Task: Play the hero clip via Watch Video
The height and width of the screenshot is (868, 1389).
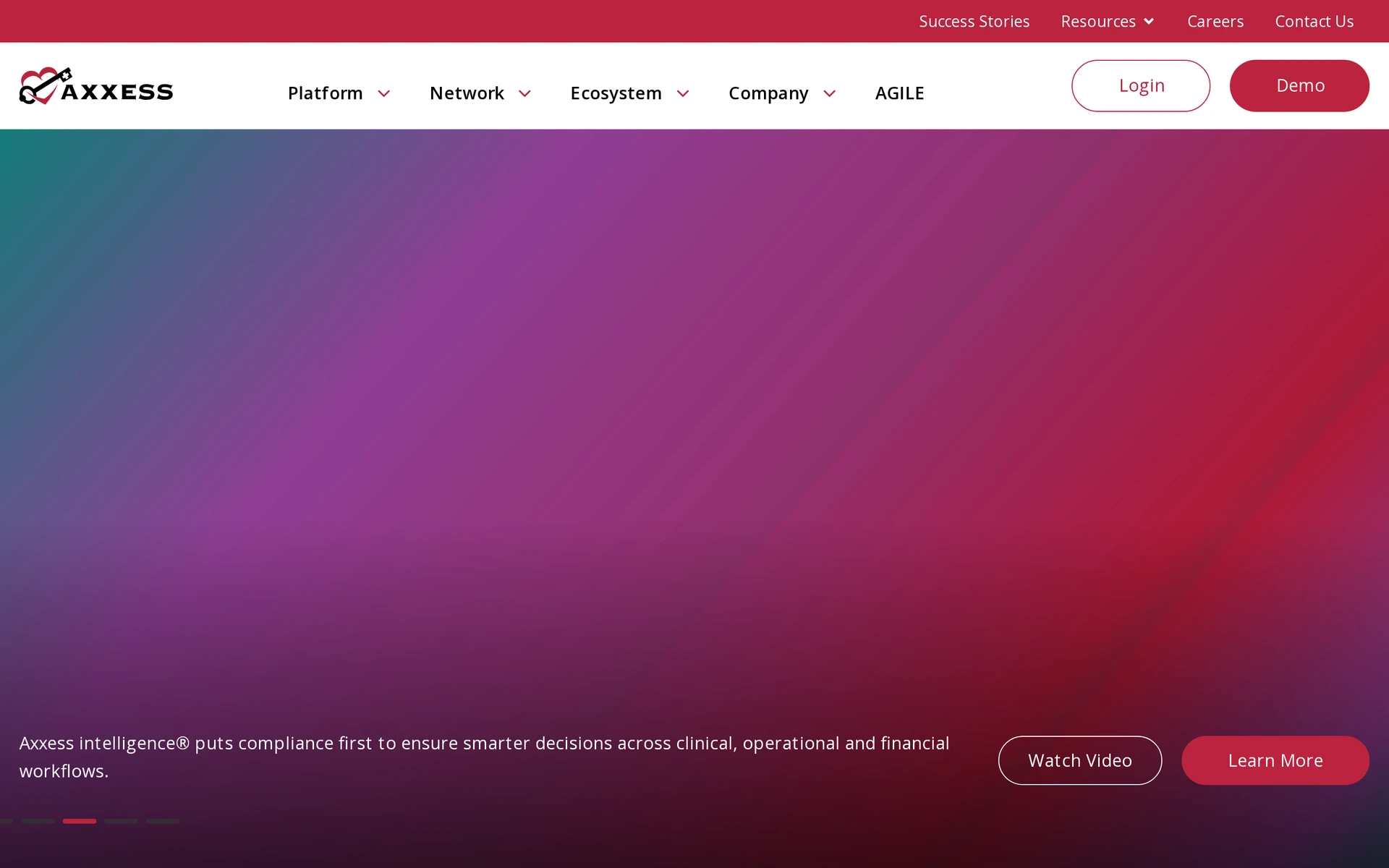Action: (1080, 760)
